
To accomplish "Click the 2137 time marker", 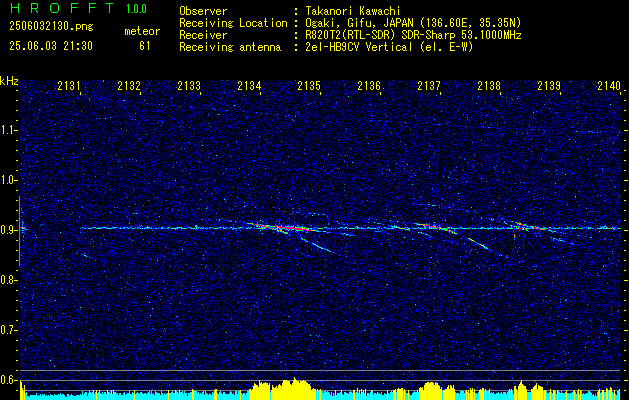I will (429, 86).
